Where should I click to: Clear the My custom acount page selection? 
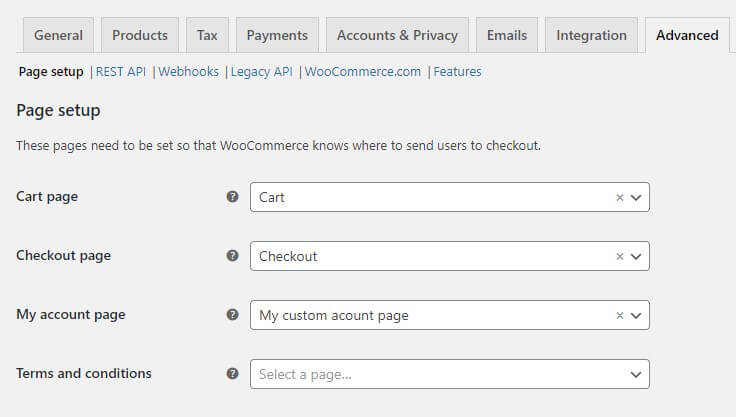(x=620, y=316)
